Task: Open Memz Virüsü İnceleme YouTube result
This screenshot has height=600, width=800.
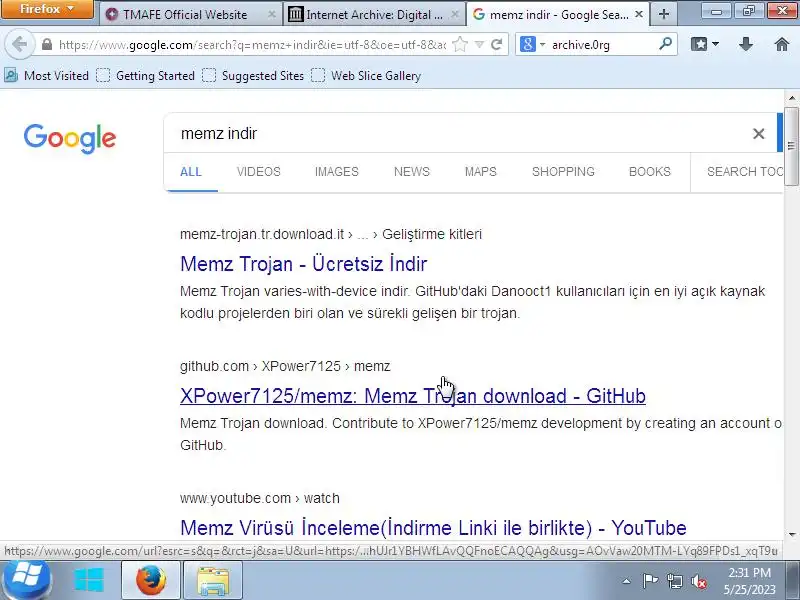Action: pos(433,528)
